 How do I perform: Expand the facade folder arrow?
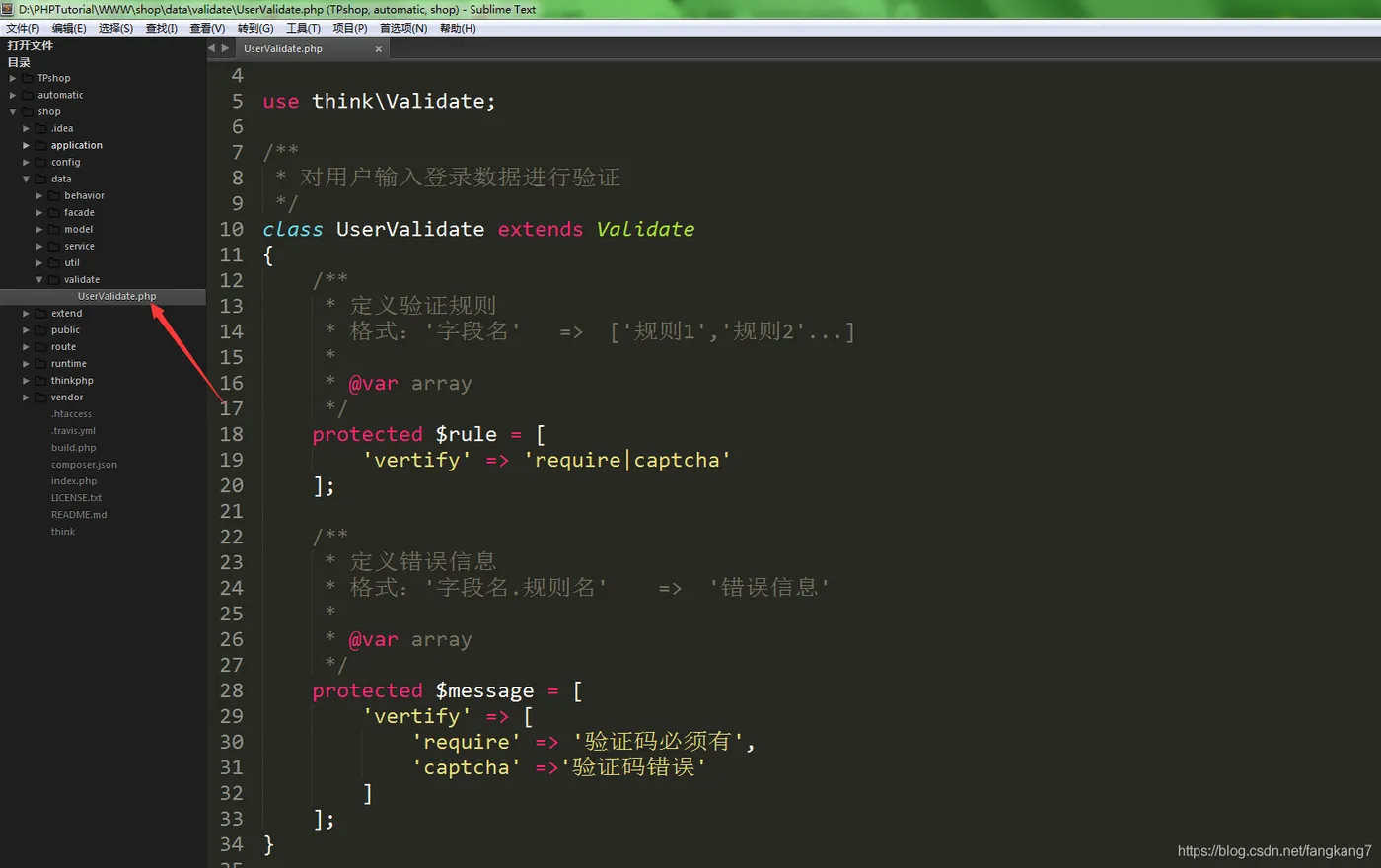pos(39,212)
